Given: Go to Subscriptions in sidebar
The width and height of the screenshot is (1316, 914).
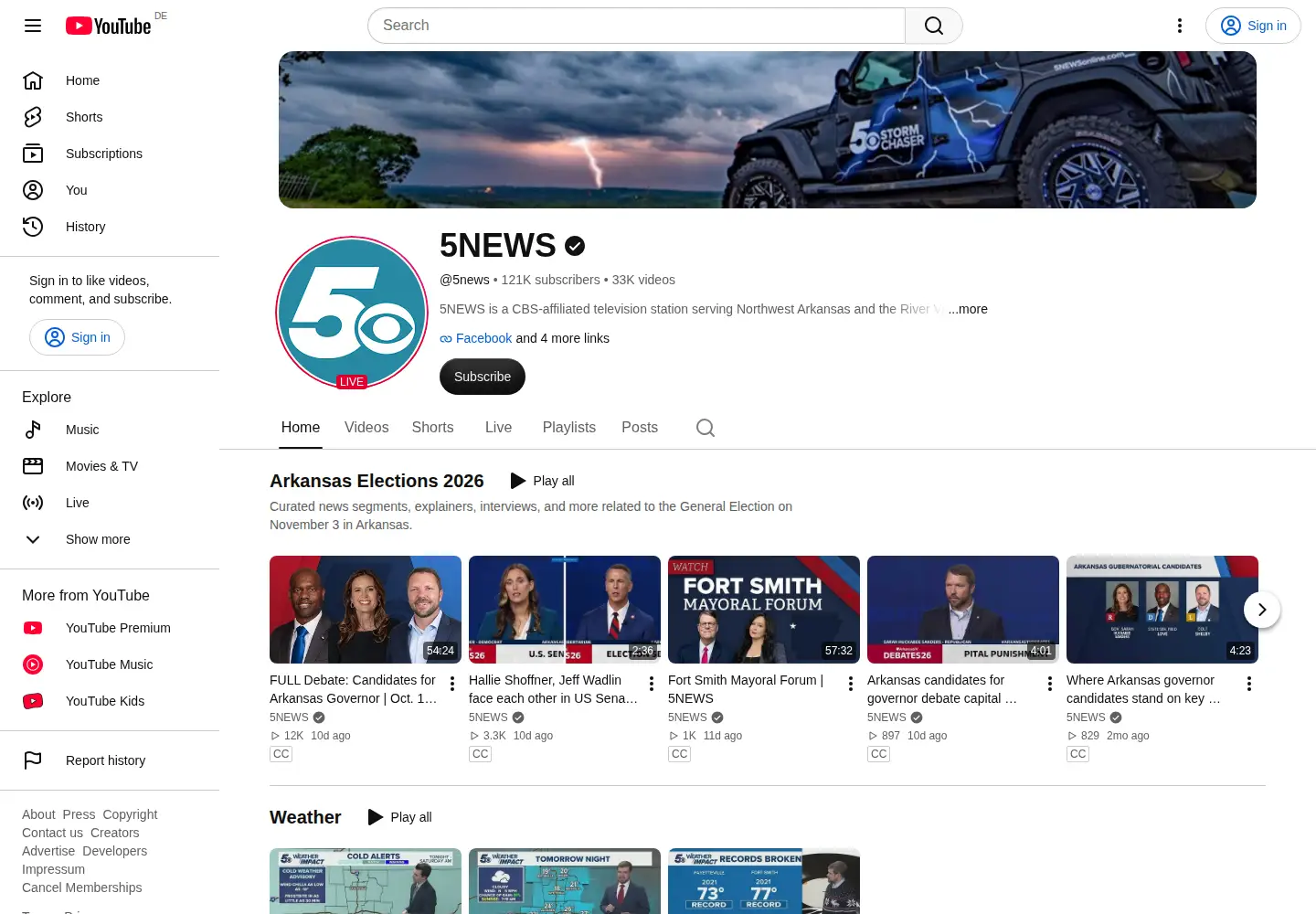Looking at the screenshot, I should tap(110, 154).
